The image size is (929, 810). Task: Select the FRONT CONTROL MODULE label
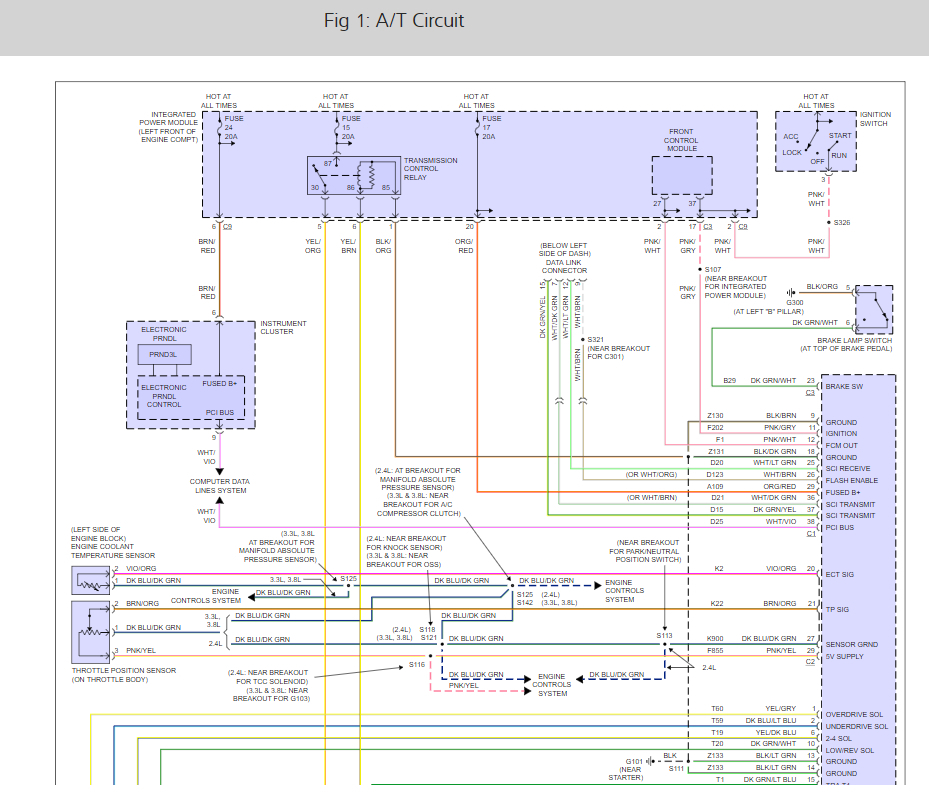681,140
